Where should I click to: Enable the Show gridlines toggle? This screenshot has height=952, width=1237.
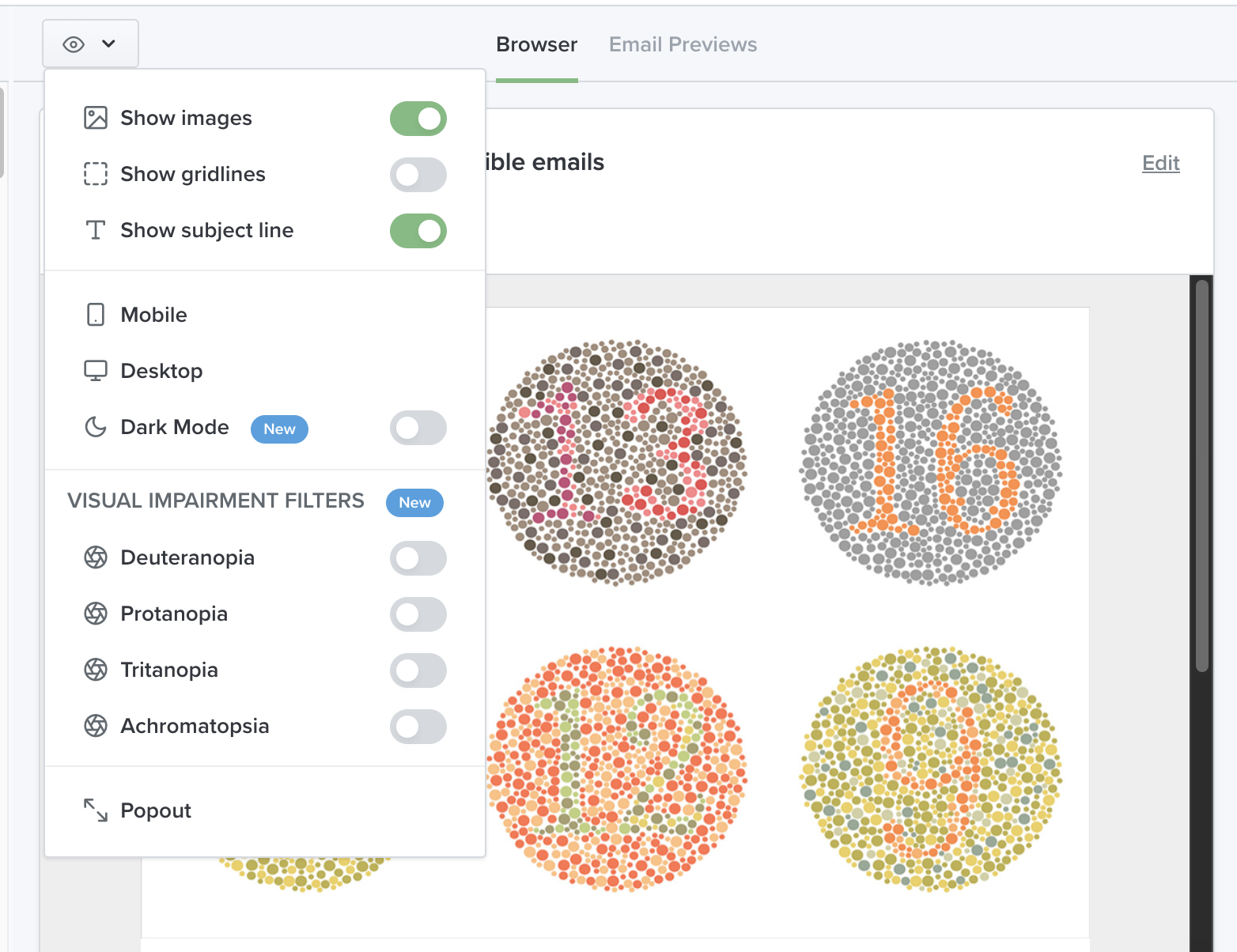(418, 175)
